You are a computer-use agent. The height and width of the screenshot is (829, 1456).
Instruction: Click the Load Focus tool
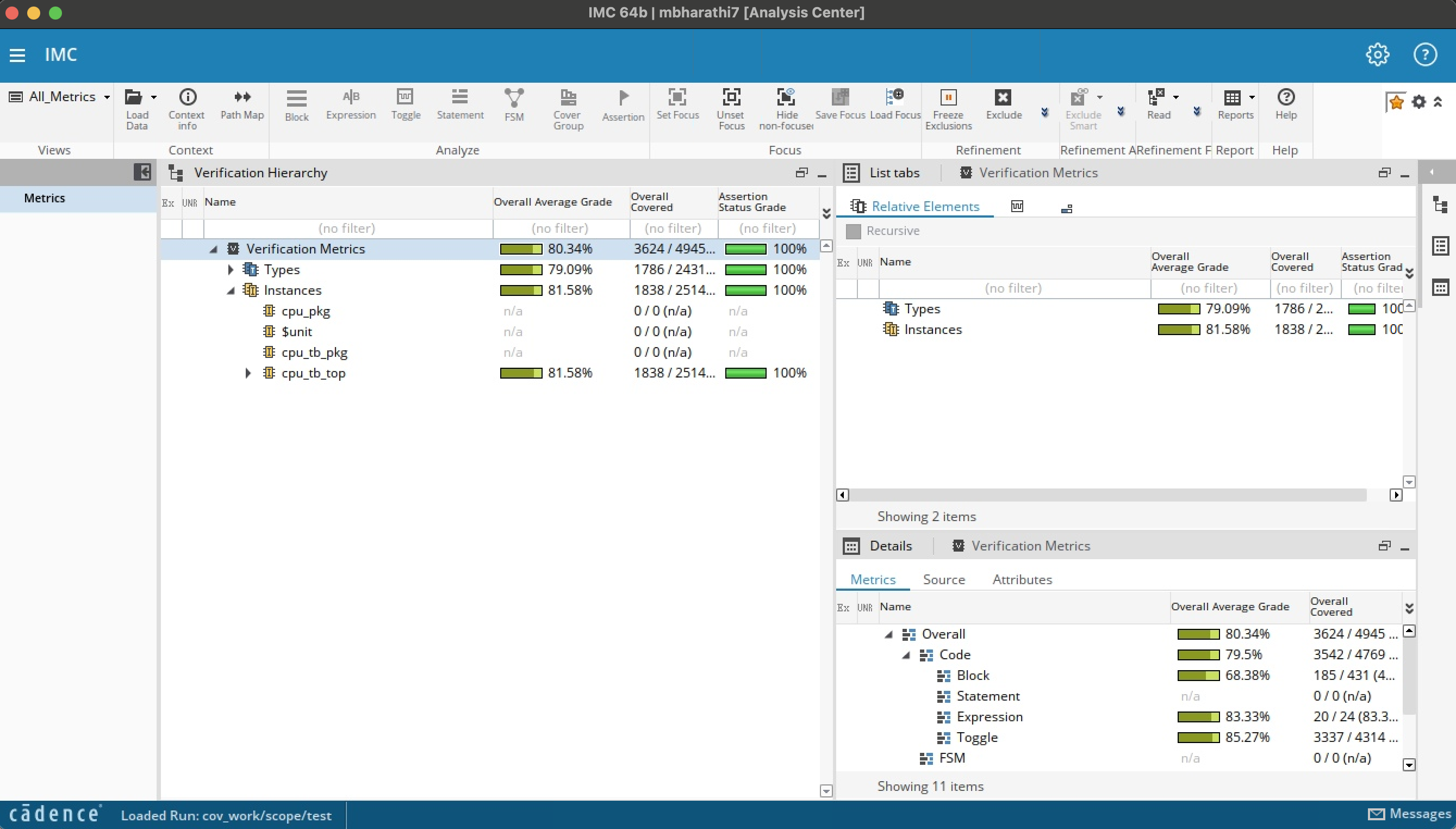(895, 105)
